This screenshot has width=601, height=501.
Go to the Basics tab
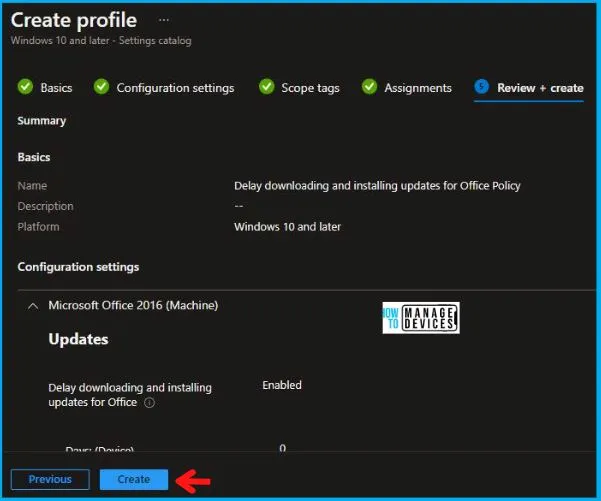56,88
